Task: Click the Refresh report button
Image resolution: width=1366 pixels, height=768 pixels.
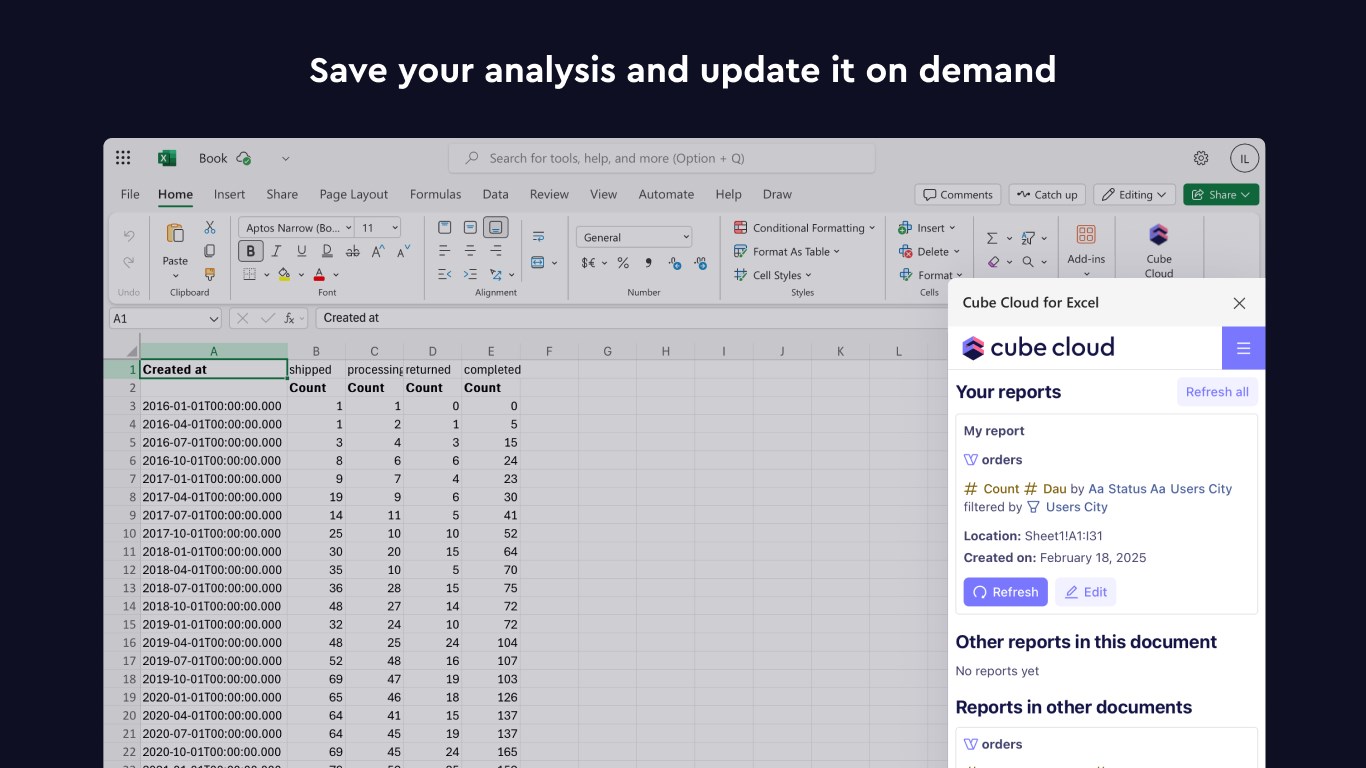Action: coord(1005,592)
